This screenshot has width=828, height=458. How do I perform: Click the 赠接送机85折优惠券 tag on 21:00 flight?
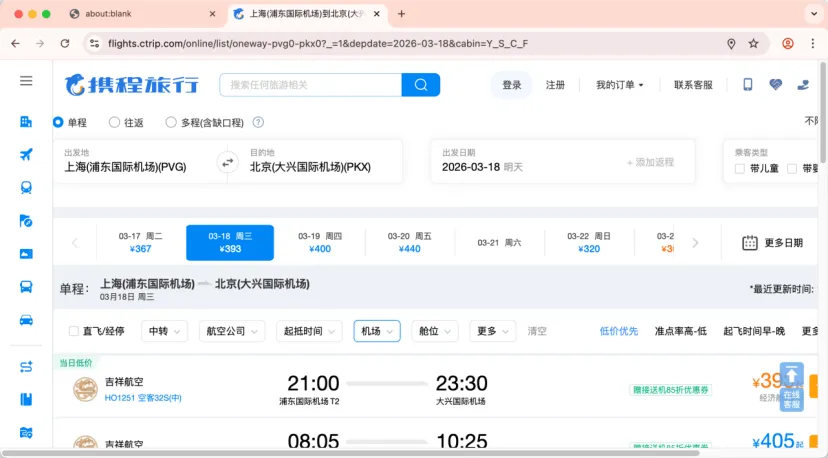(671, 390)
